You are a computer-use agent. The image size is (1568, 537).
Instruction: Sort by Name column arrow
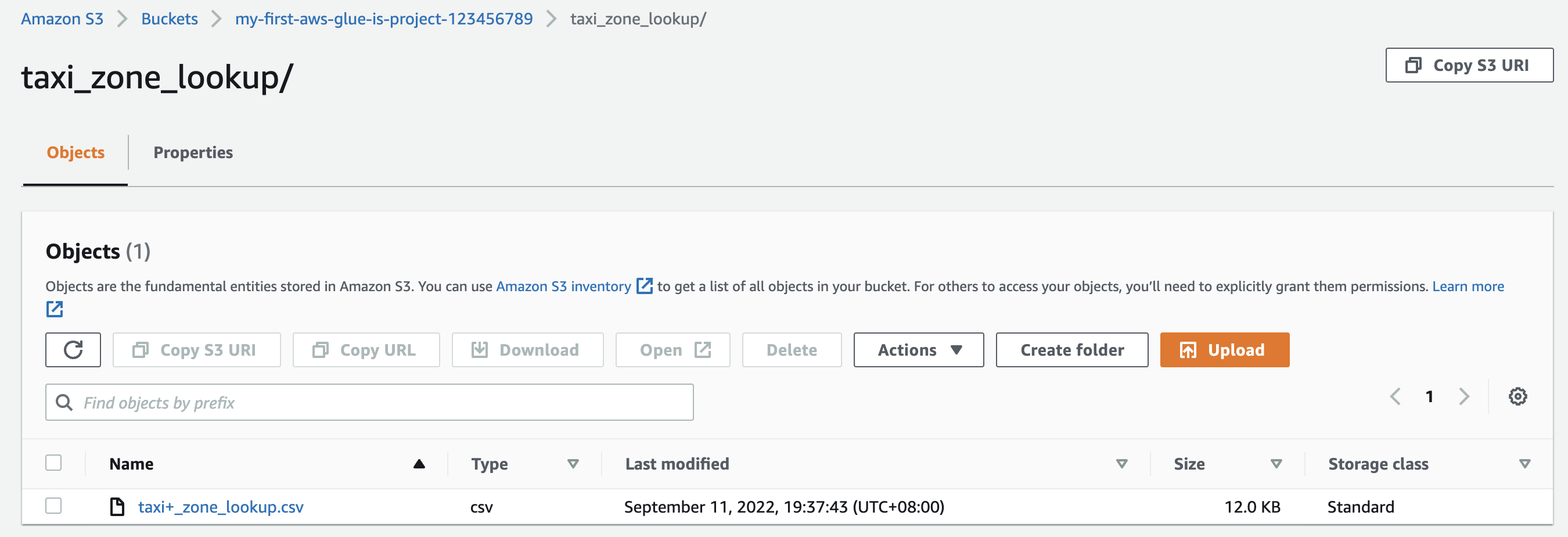419,464
